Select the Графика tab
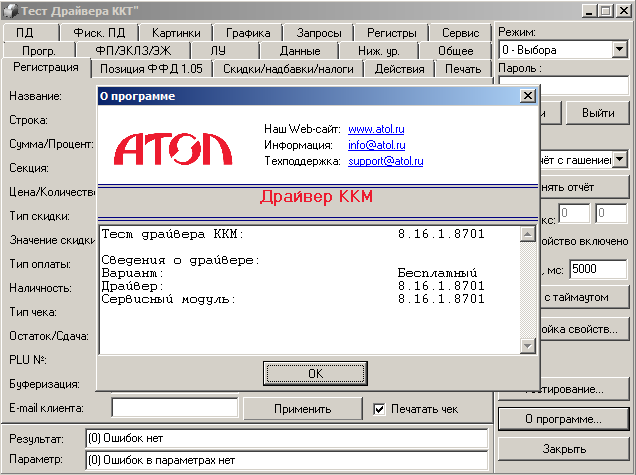636x475 pixels. pos(248,33)
